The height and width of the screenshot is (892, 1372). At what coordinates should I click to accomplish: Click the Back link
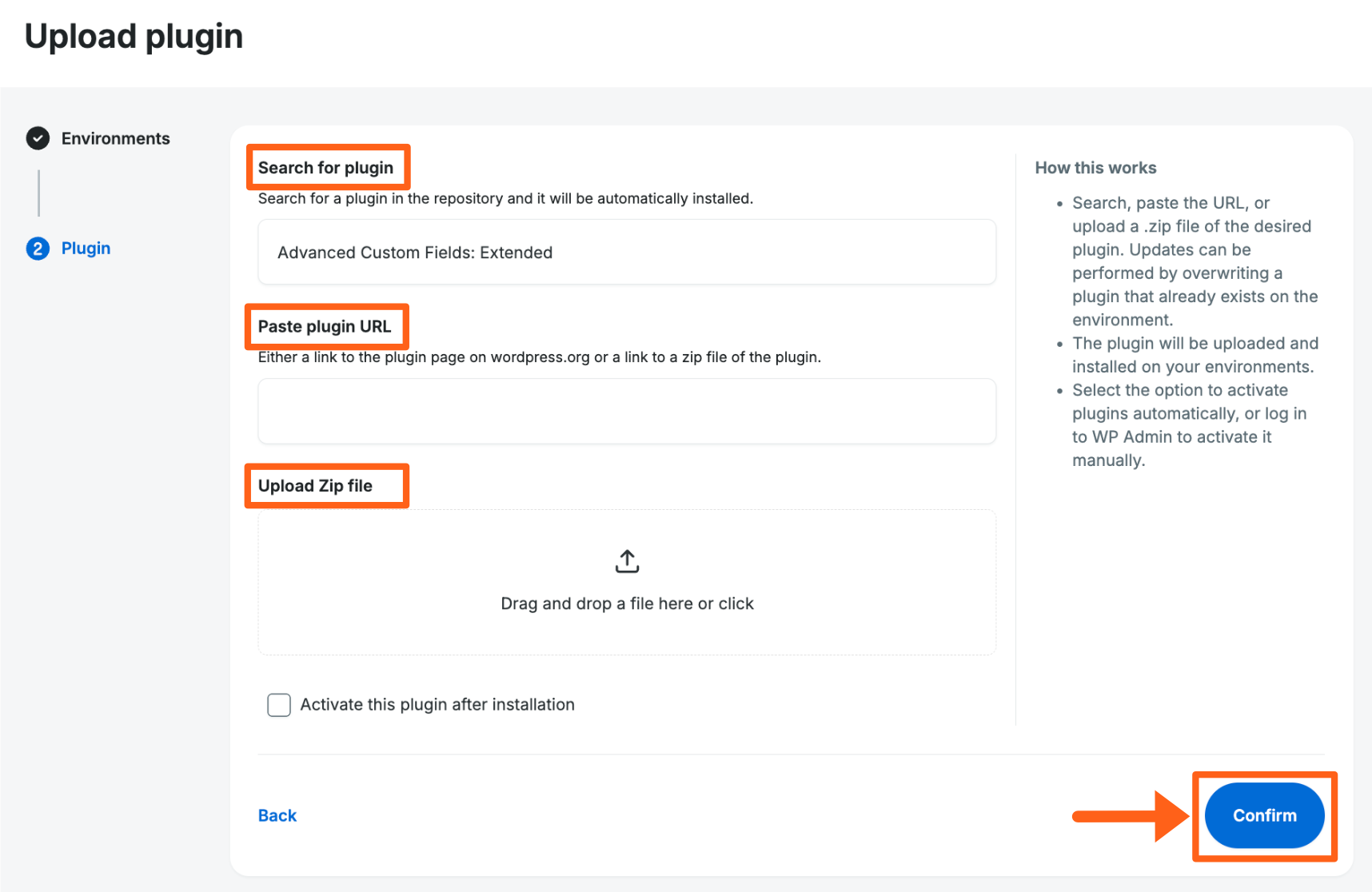[277, 814]
